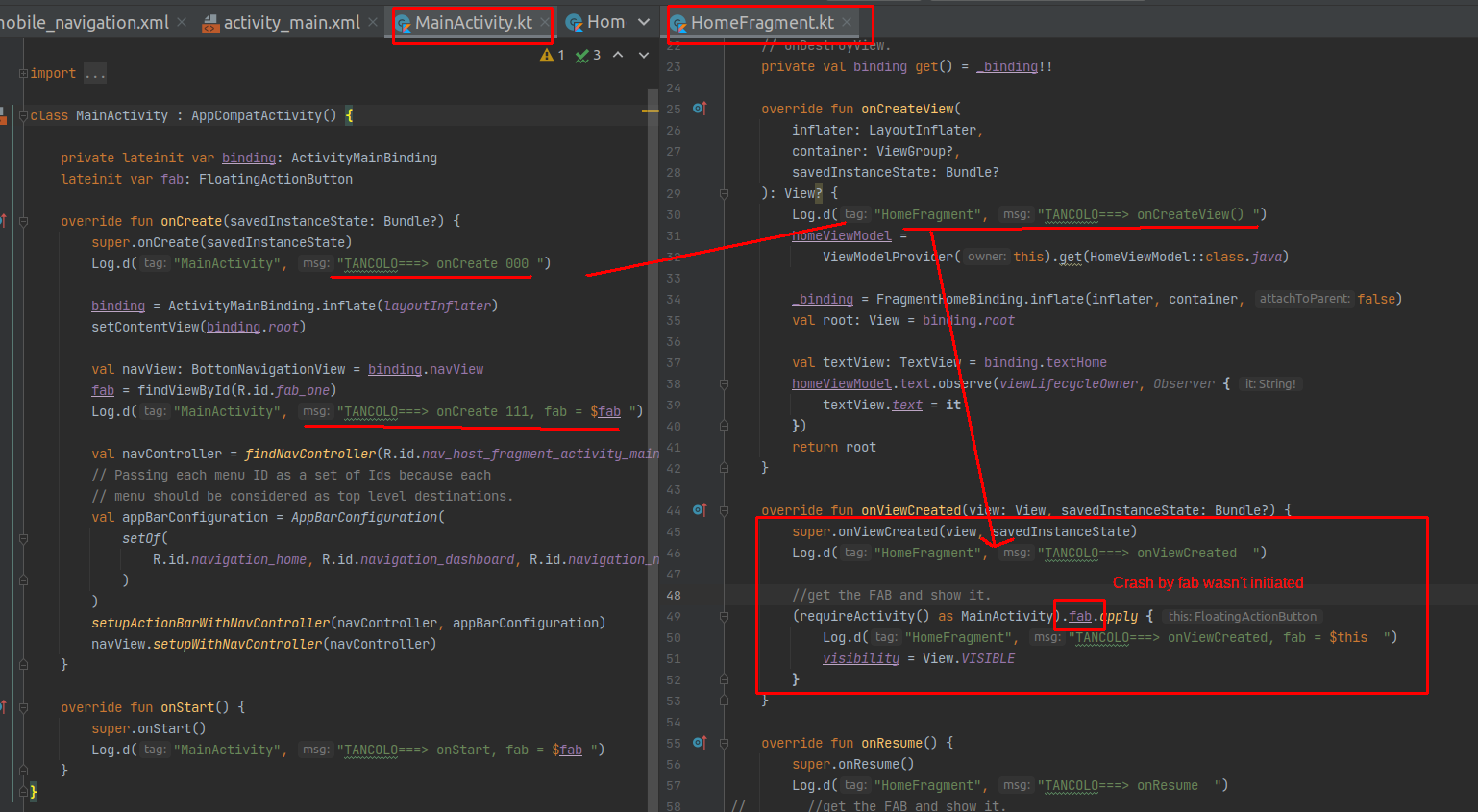Click 'fab_one' in the findViewById call

[303, 390]
